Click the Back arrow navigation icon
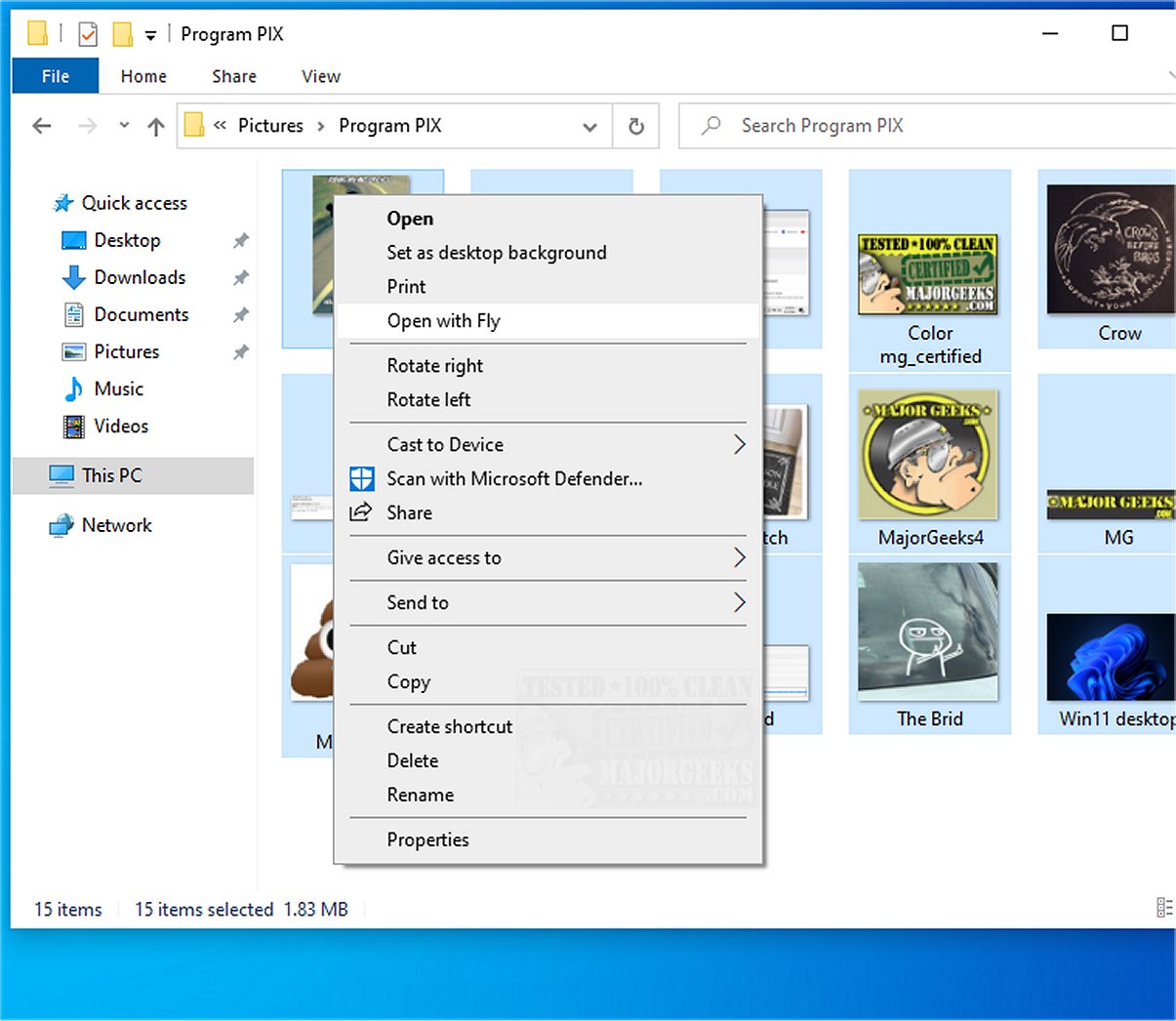The width and height of the screenshot is (1176, 1021). pyautogui.click(x=42, y=126)
